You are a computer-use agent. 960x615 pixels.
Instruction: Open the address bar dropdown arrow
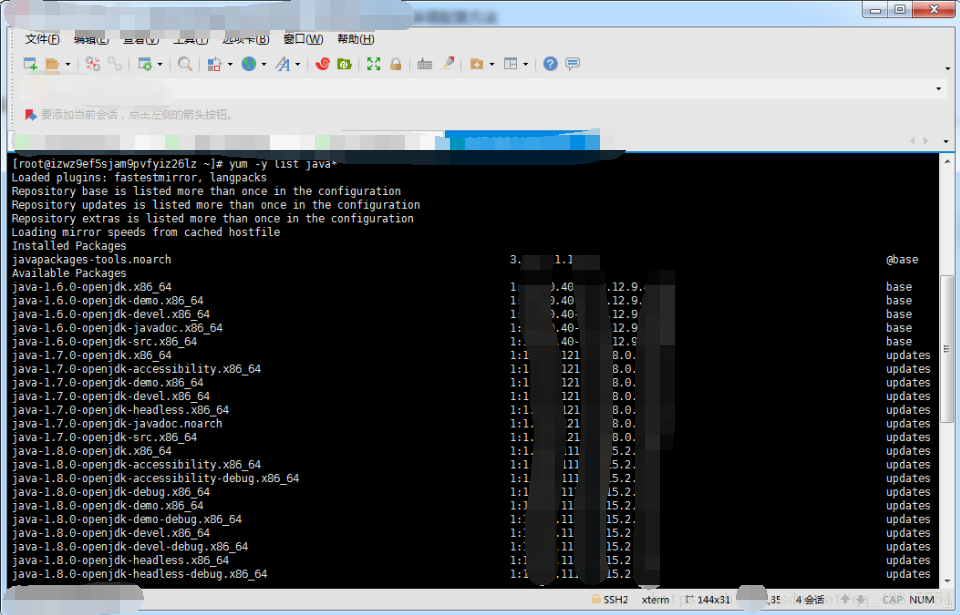[939, 89]
